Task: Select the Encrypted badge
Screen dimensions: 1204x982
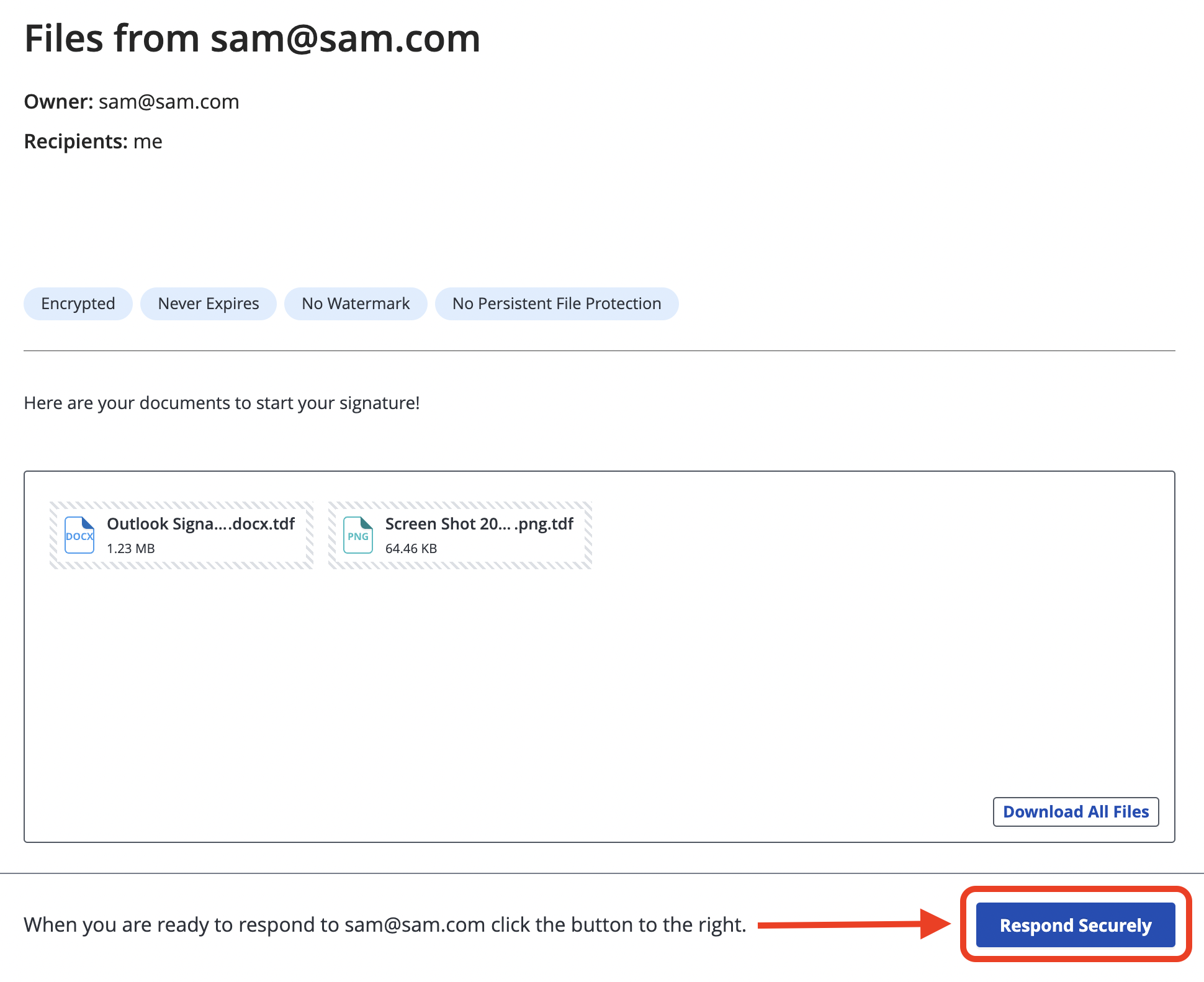Action: [x=78, y=304]
